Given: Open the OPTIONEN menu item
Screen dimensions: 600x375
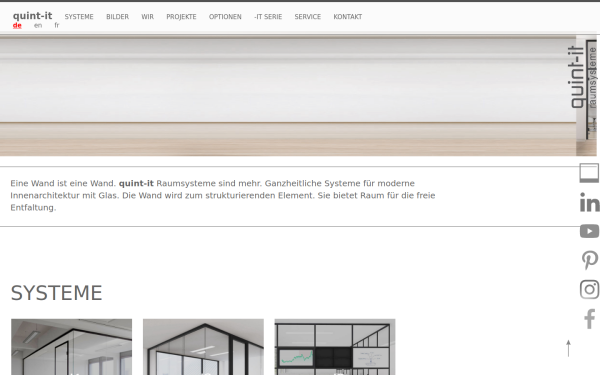Looking at the screenshot, I should [x=225, y=17].
